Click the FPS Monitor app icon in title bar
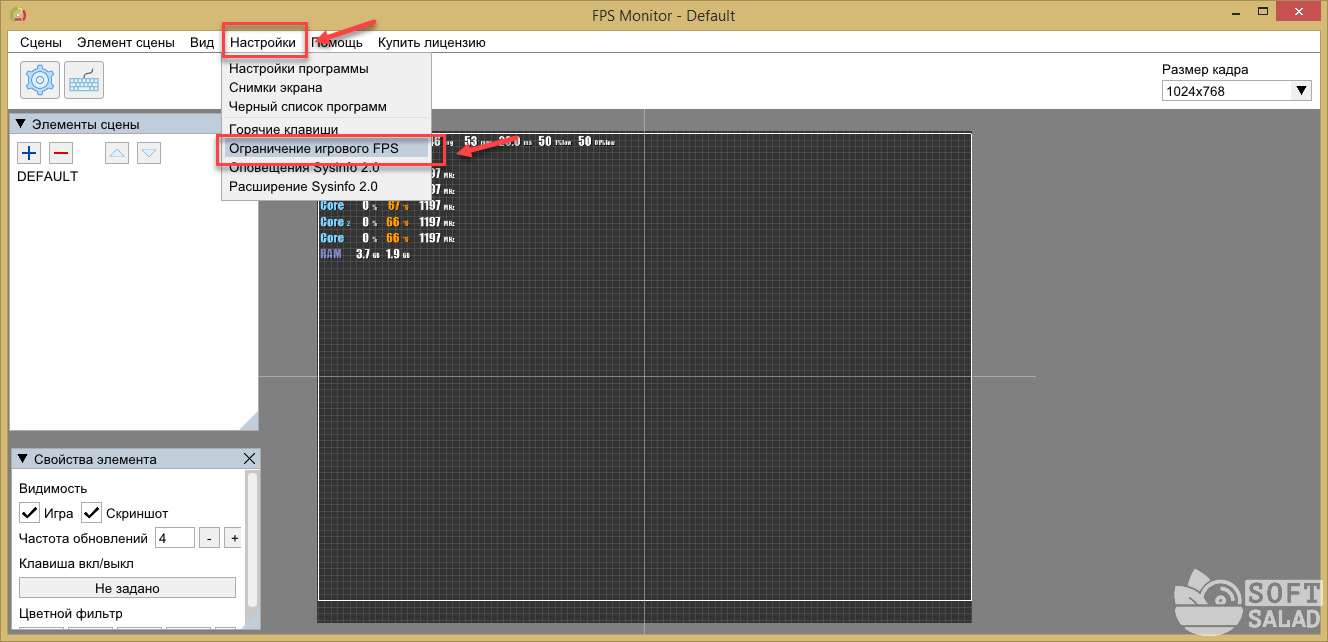The height and width of the screenshot is (642, 1328). [17, 15]
